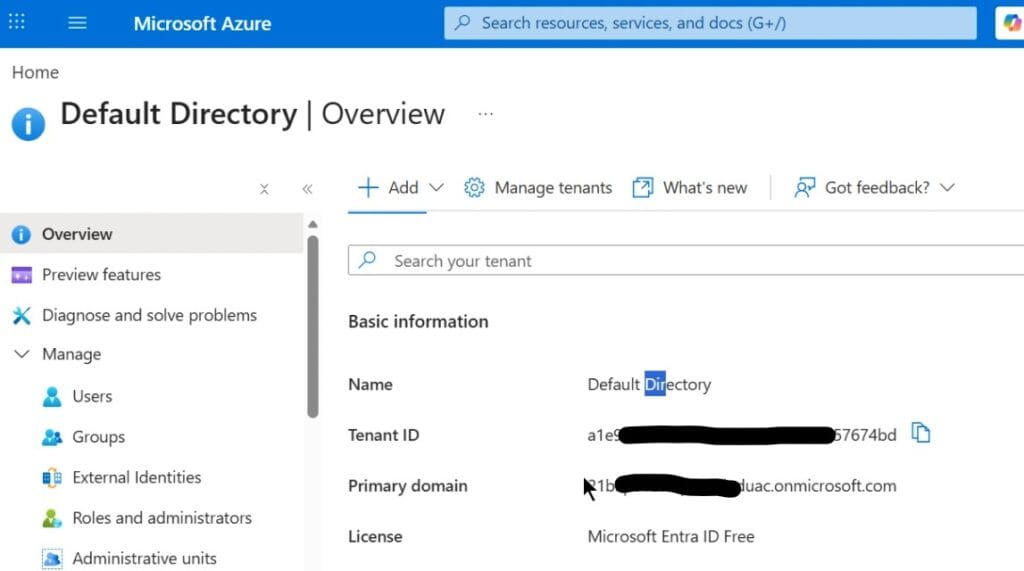Viewport: 1024px width, 571px height.
Task: Click the Manage tenants gear icon
Action: point(474,188)
